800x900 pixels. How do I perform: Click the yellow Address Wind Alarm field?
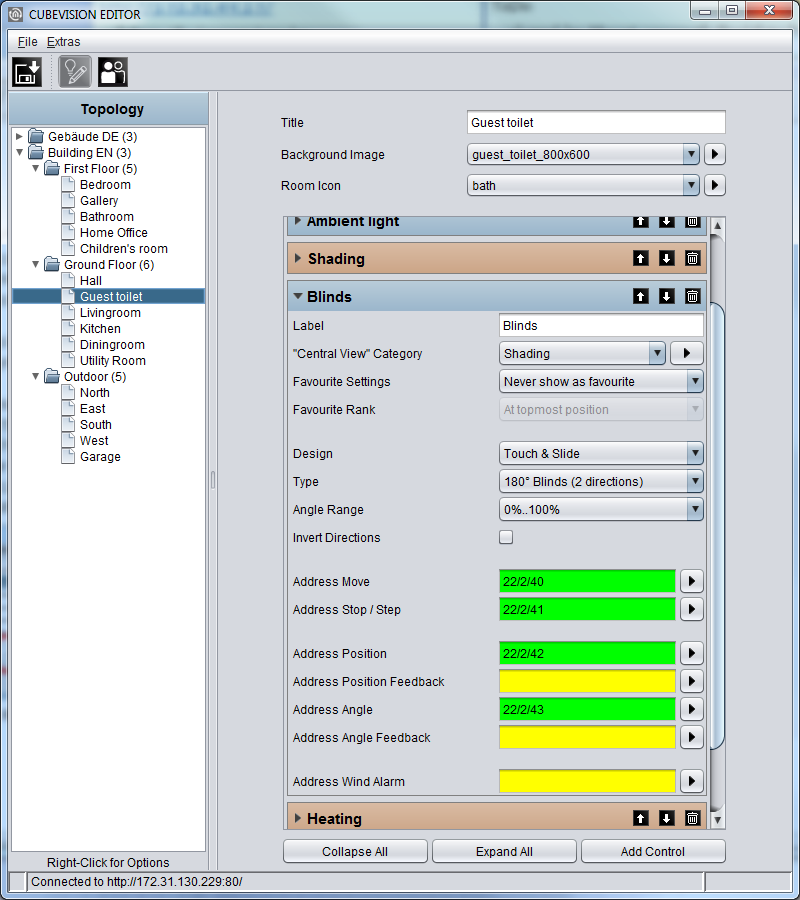click(587, 781)
